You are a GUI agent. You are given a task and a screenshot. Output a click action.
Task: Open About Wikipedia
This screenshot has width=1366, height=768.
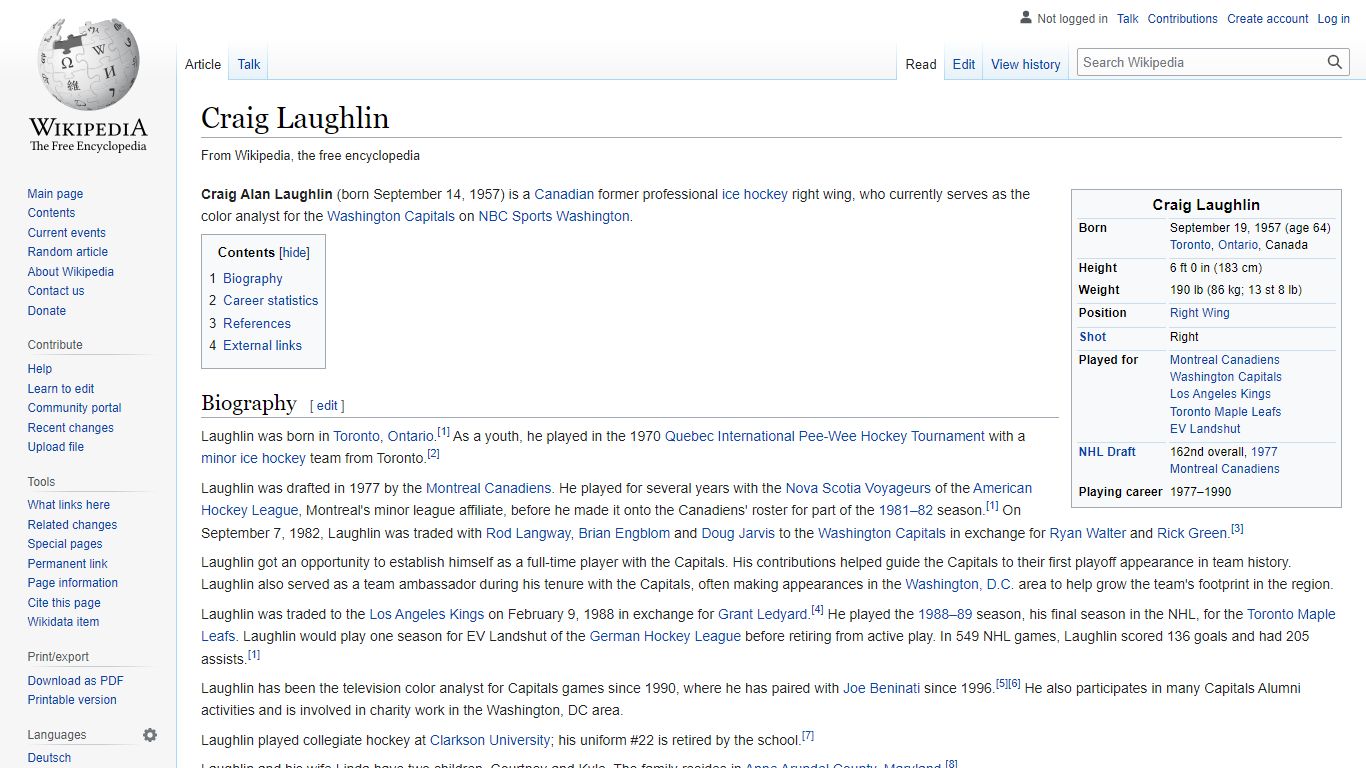tap(71, 272)
